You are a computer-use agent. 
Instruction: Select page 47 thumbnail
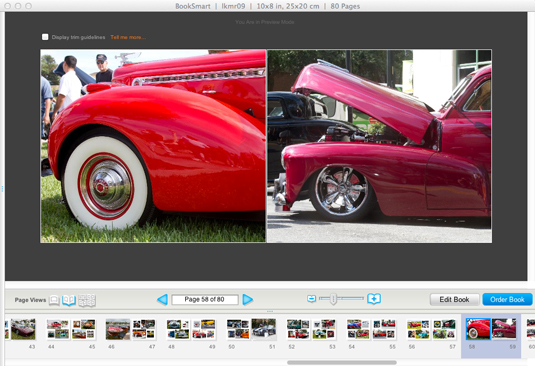click(x=144, y=329)
